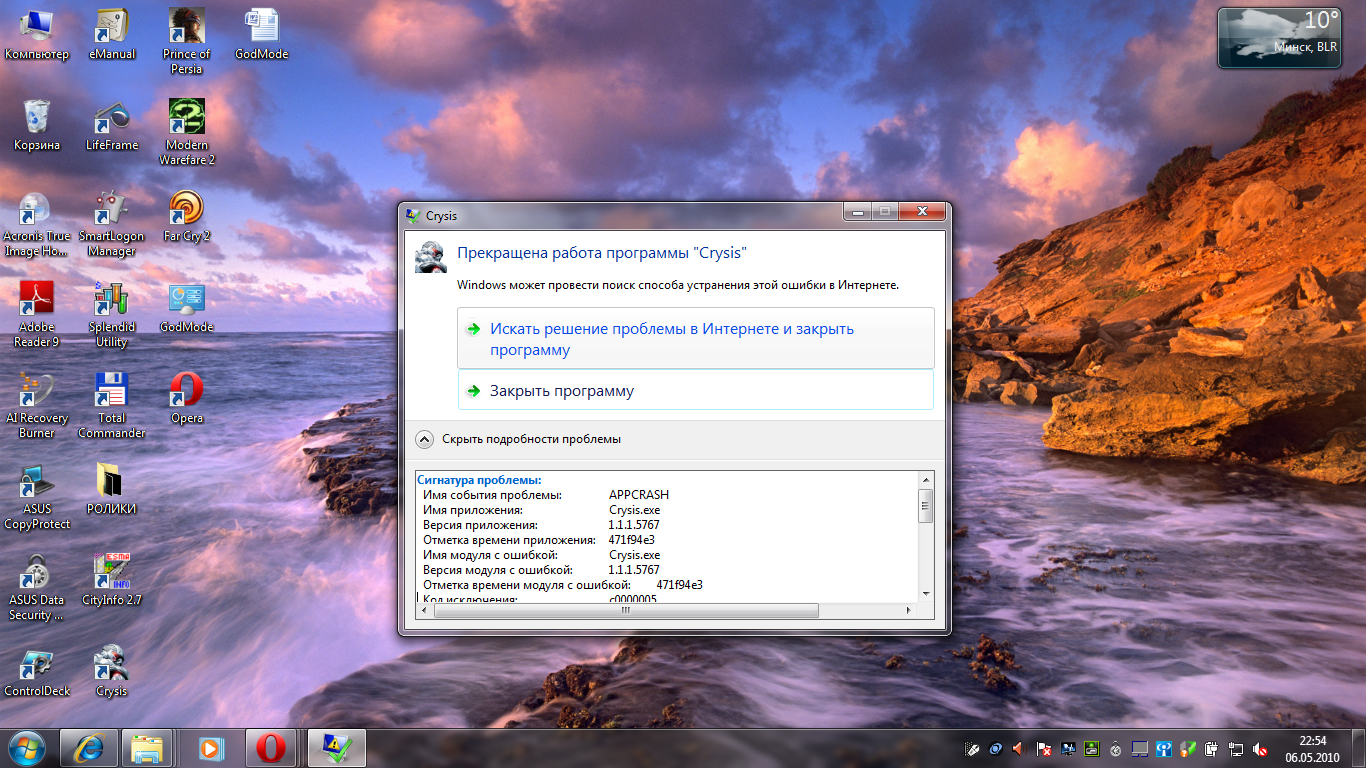Screen dimensions: 1366x768
Task: Click the blue wireless antenna tray icon
Action: 1164,748
